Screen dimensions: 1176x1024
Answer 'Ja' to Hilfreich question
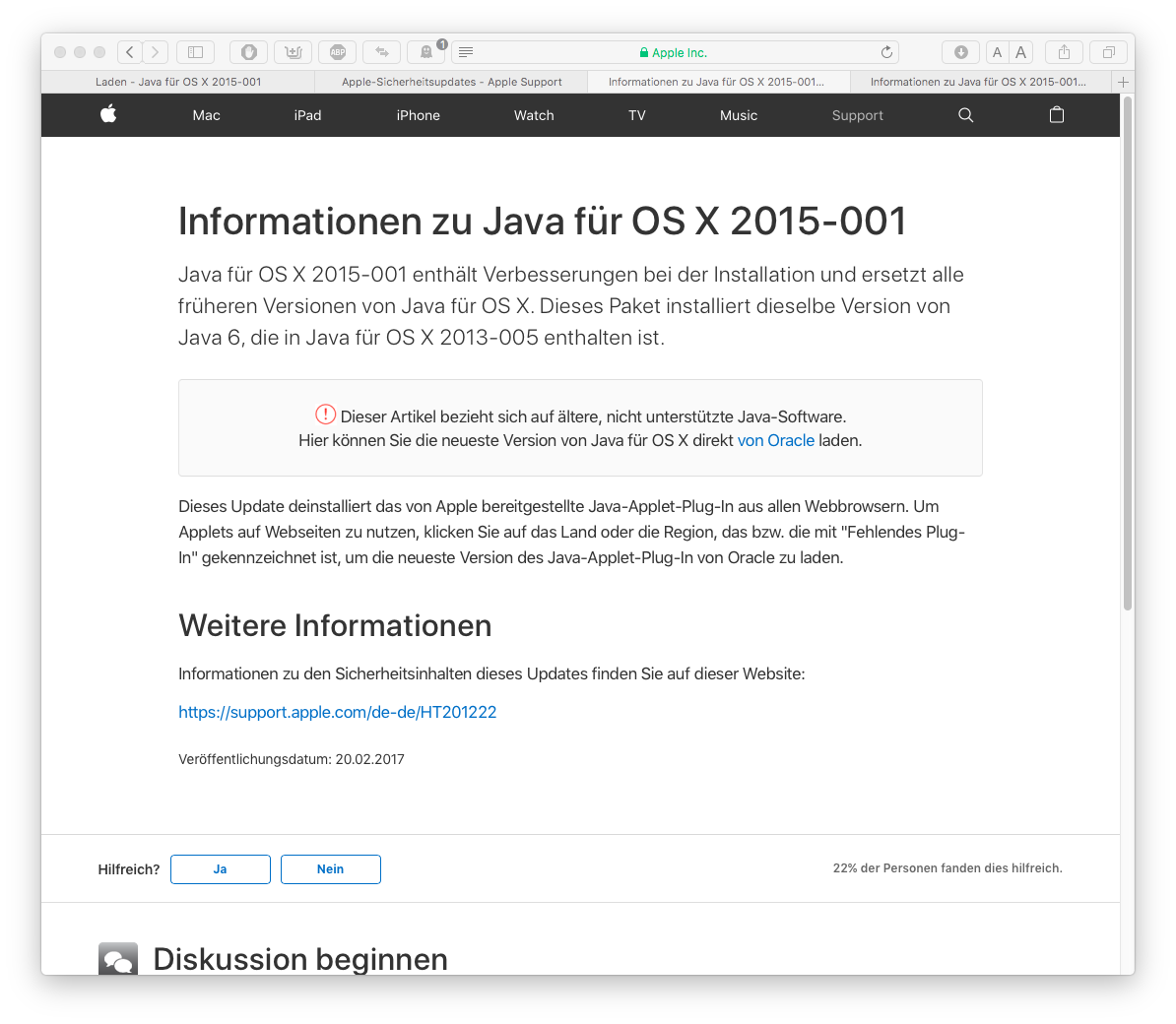tap(221, 868)
